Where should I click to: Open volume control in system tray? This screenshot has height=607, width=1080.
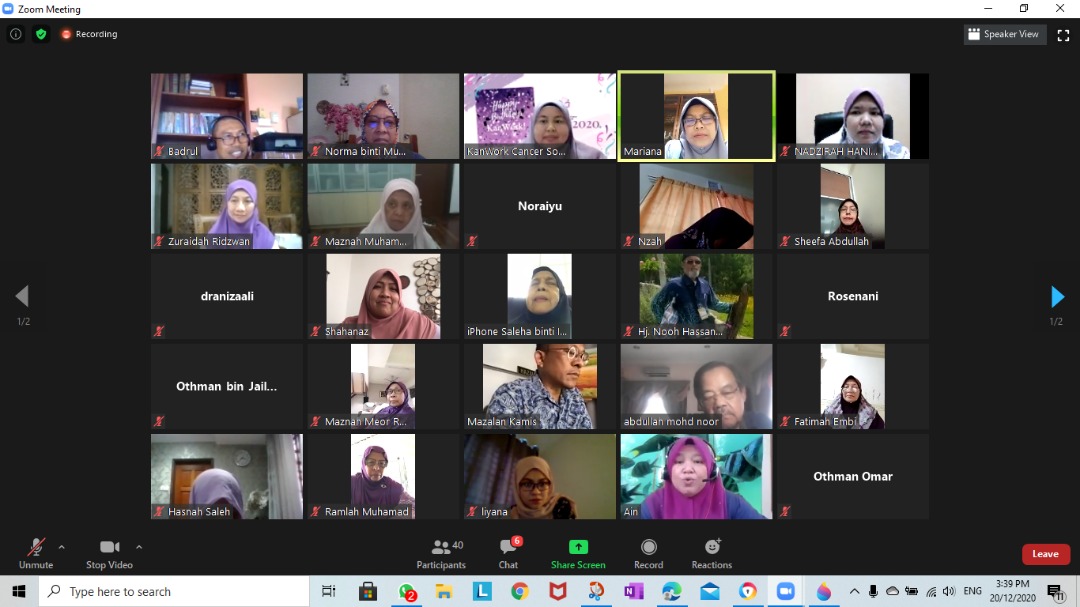(x=949, y=591)
